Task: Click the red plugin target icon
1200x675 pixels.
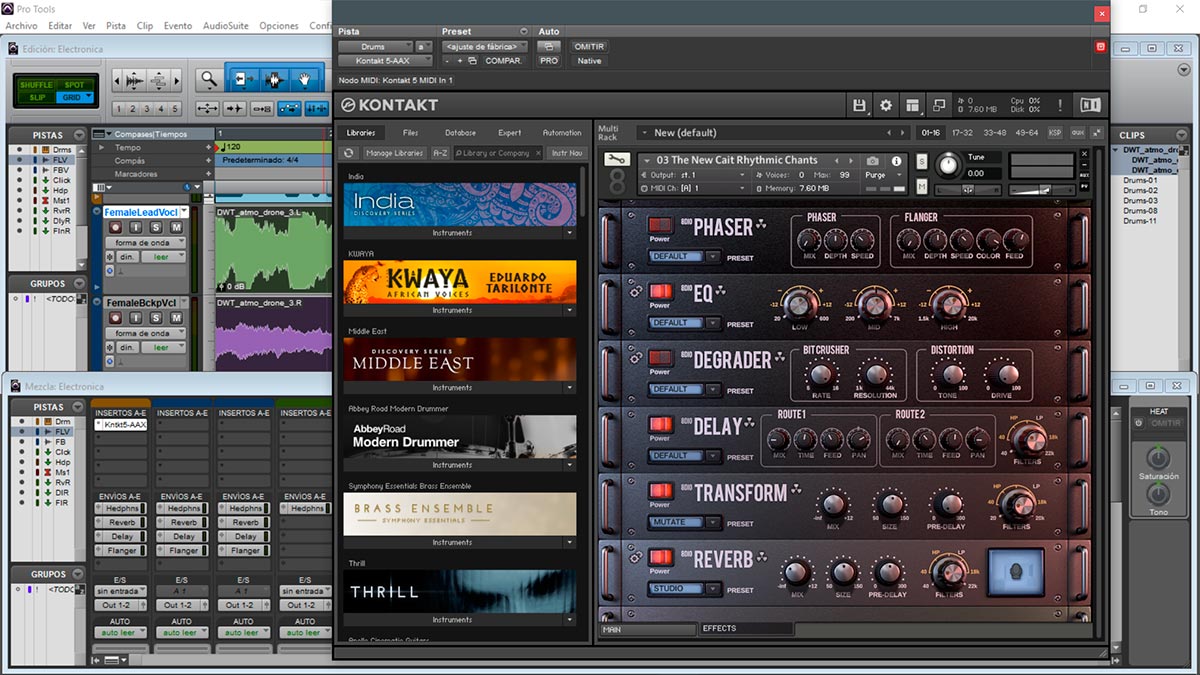Action: tap(1100, 46)
